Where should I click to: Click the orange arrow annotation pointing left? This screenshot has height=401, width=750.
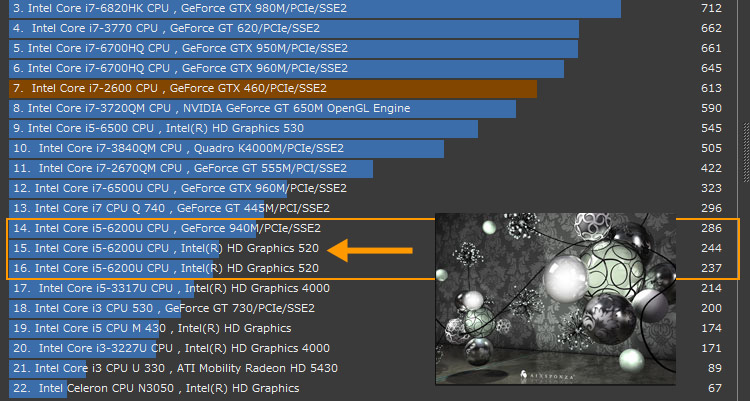371,249
